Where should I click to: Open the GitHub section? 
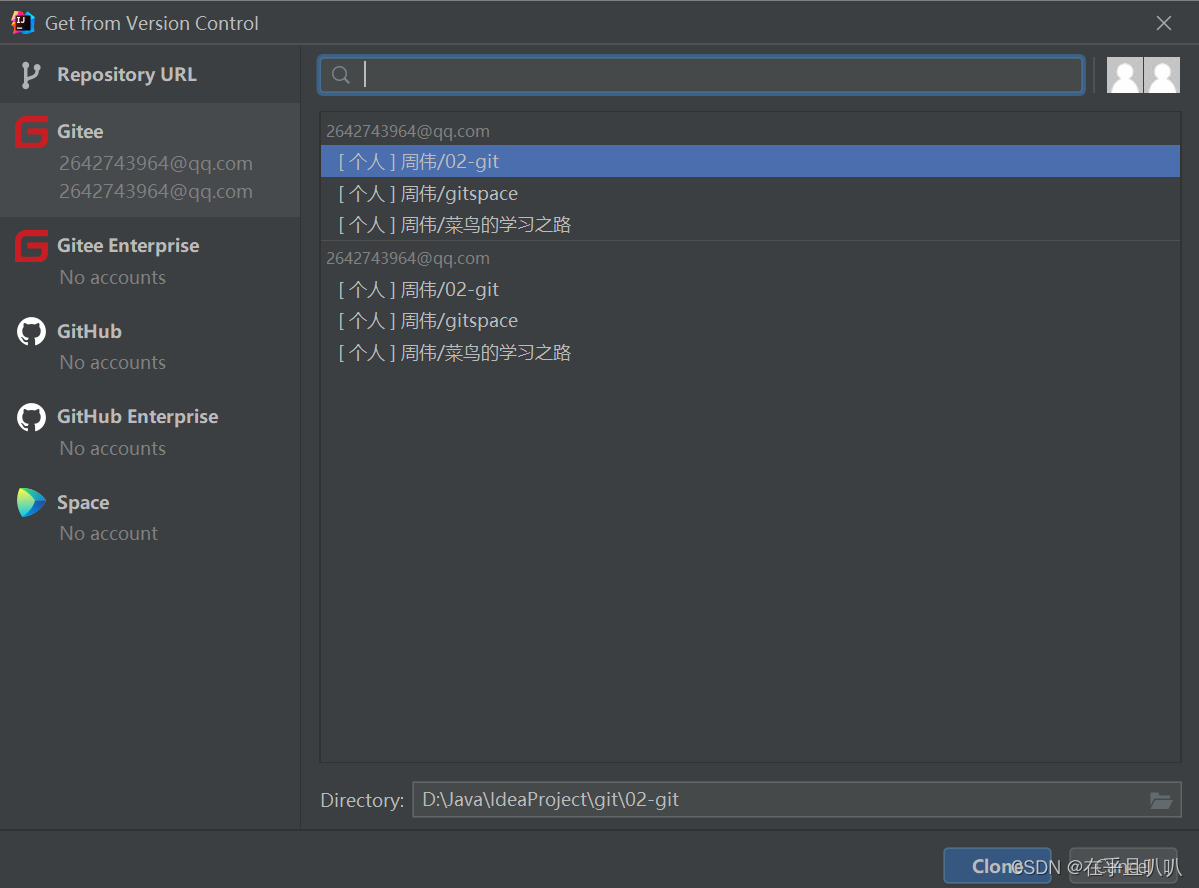[x=150, y=346]
